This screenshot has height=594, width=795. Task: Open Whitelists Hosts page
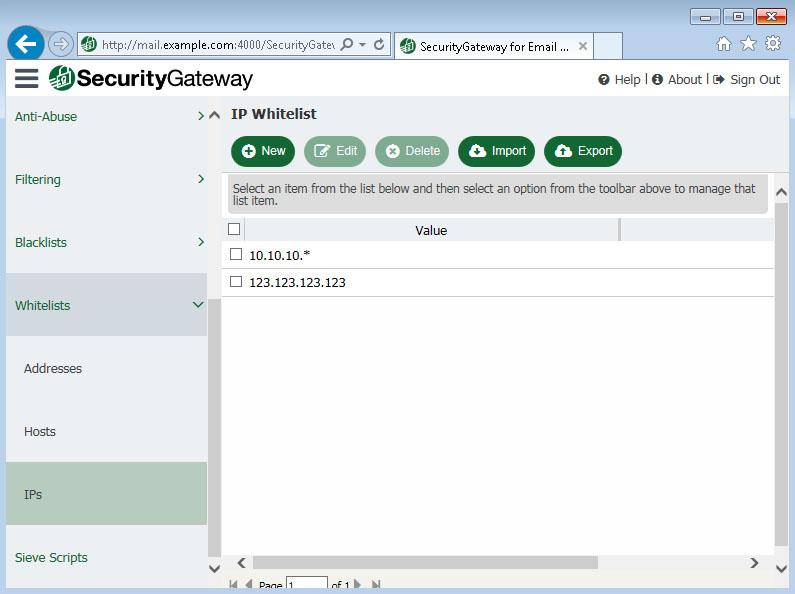pyautogui.click(x=106, y=431)
